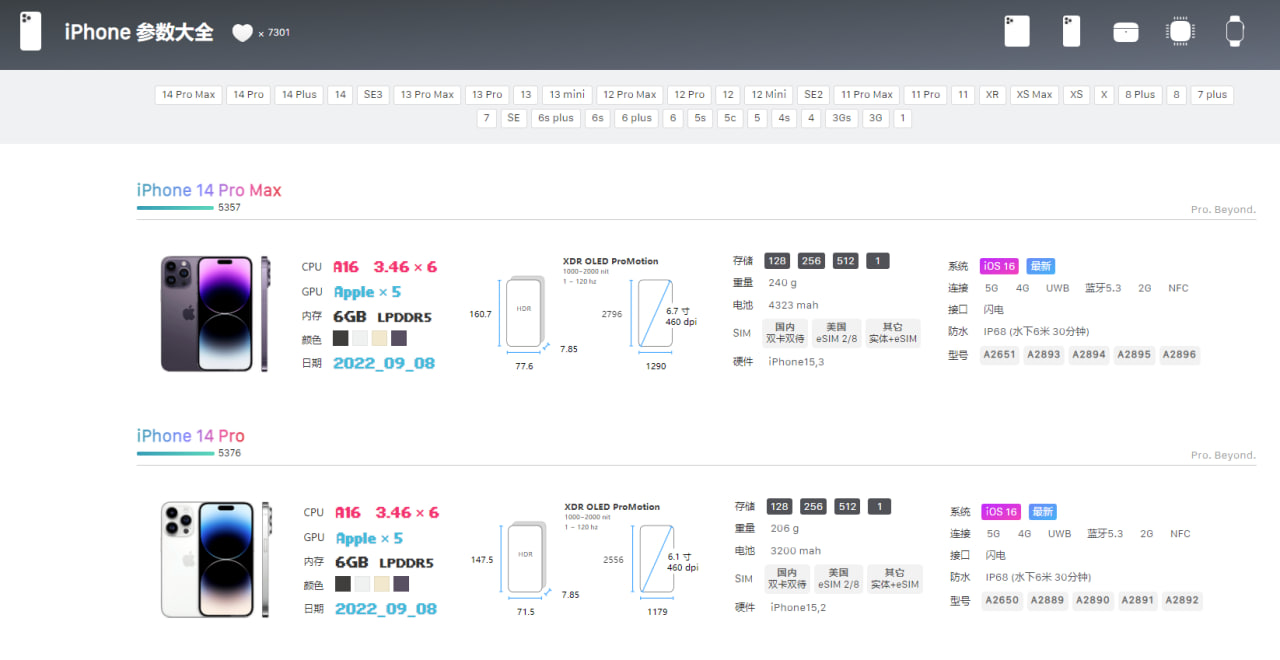Image resolution: width=1280 pixels, height=660 pixels.
Task: Open the silver iPhone 14 Pro photo
Action: (x=215, y=560)
